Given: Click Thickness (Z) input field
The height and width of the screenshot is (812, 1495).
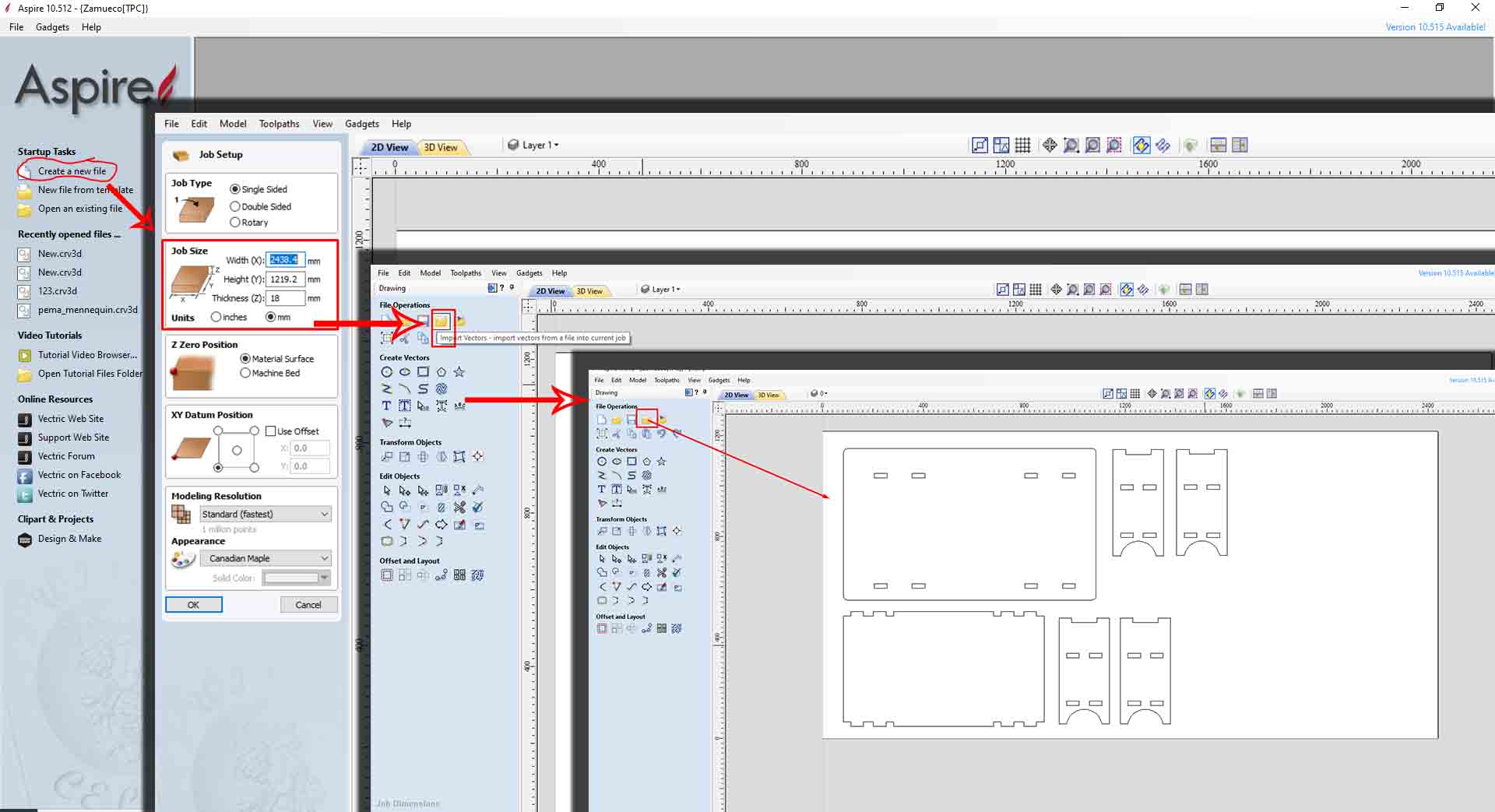Looking at the screenshot, I should tap(285, 298).
